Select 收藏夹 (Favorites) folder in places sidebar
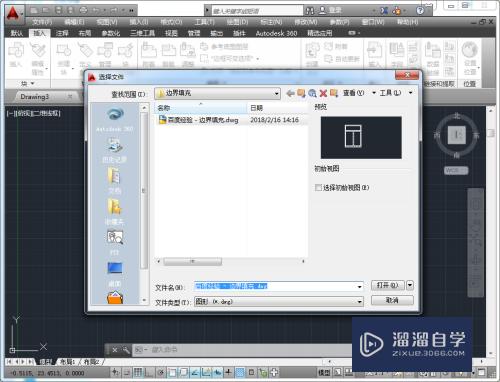Viewport: 500px width, 382px height. pyautogui.click(x=115, y=211)
